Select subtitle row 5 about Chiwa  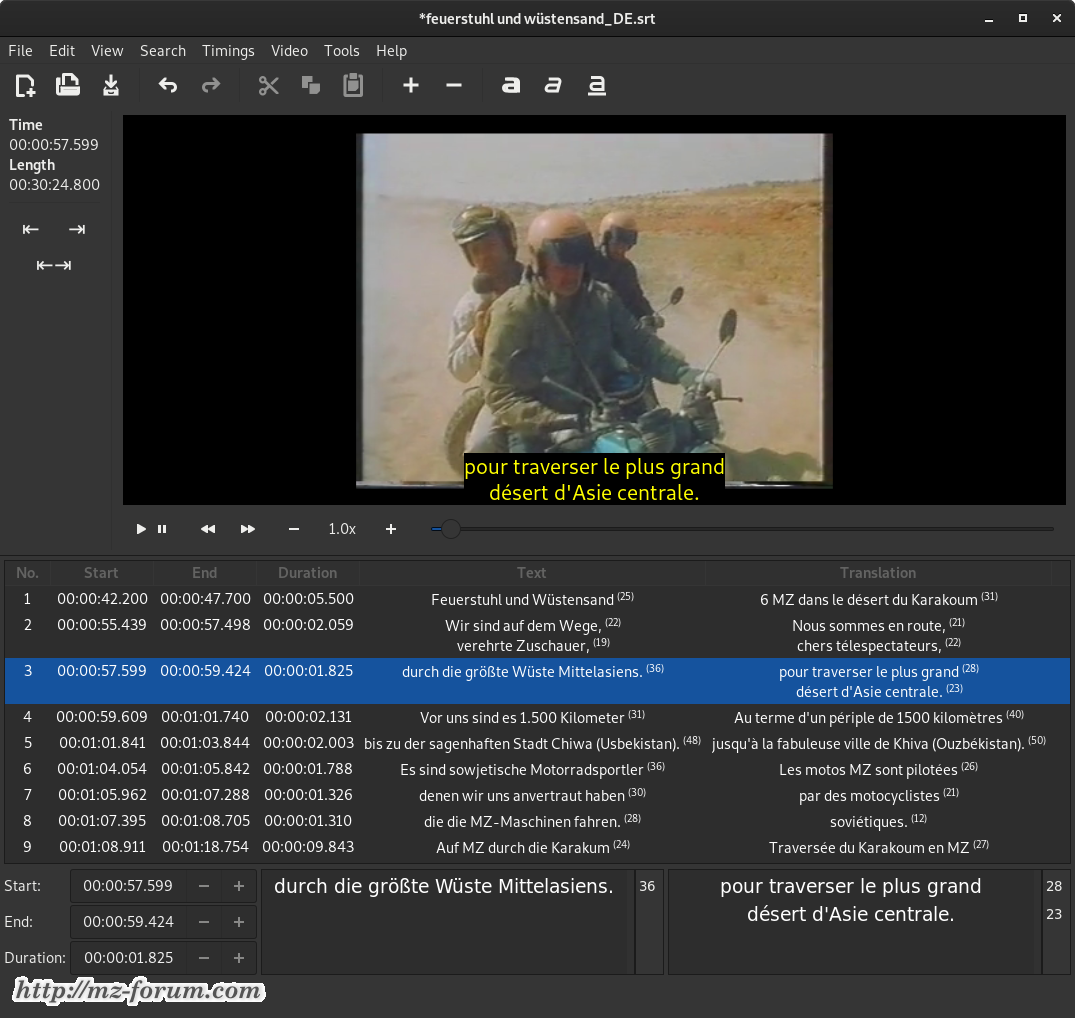530,743
